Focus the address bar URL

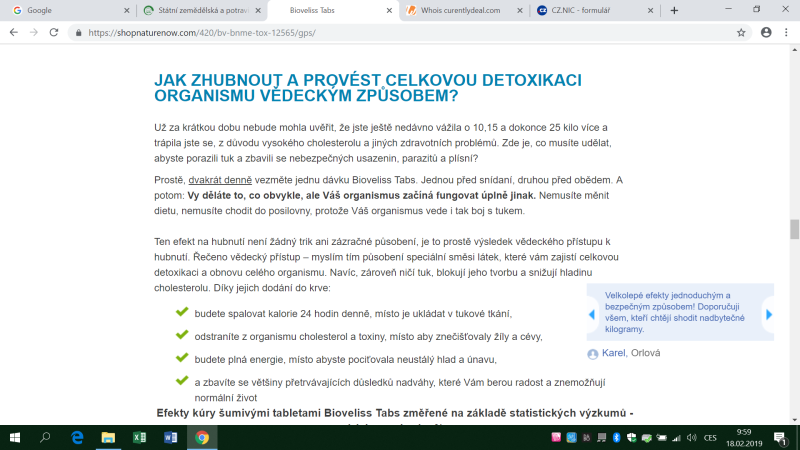(x=202, y=33)
